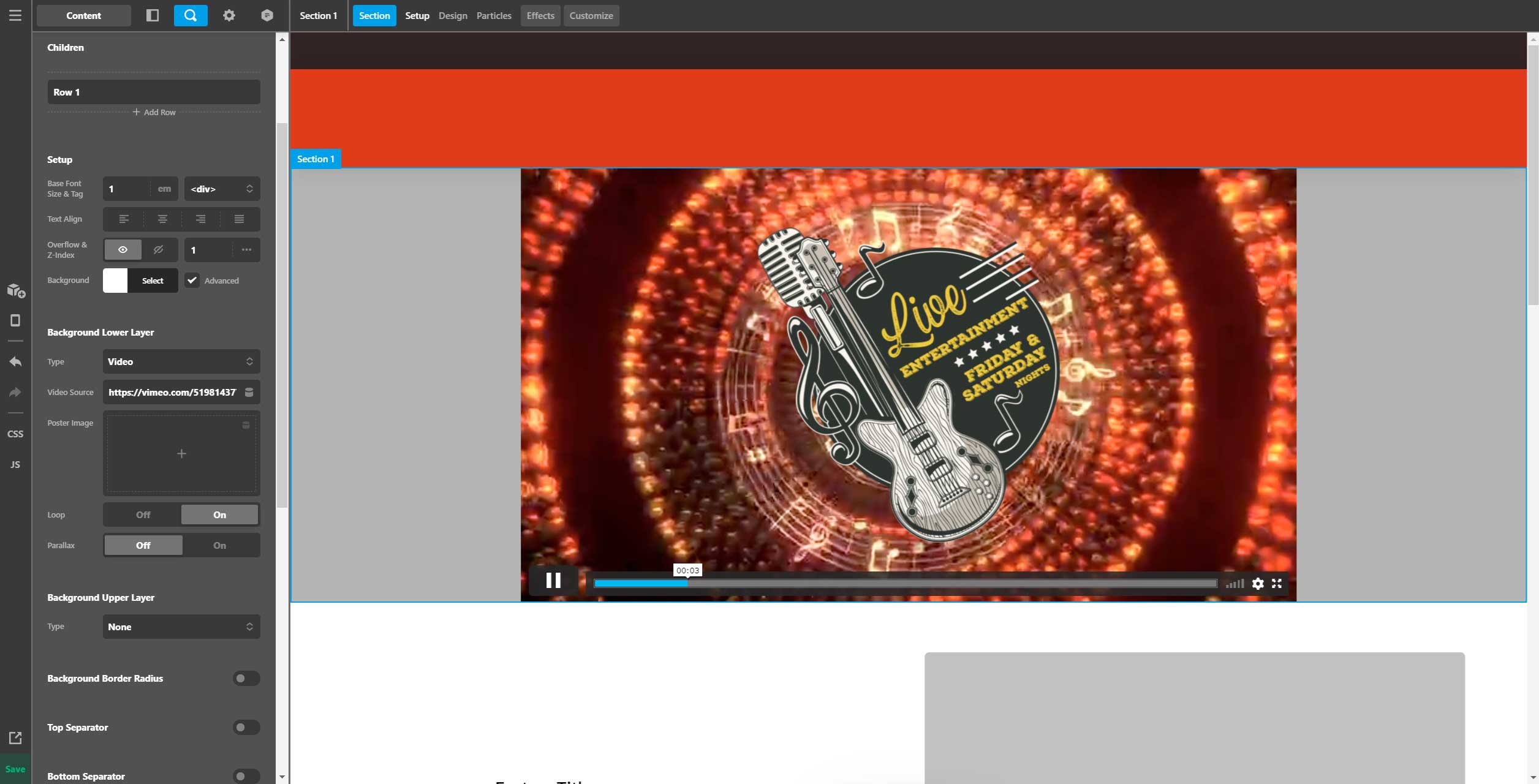Enable Background Border Radius switch
1539x784 pixels.
coord(246,679)
